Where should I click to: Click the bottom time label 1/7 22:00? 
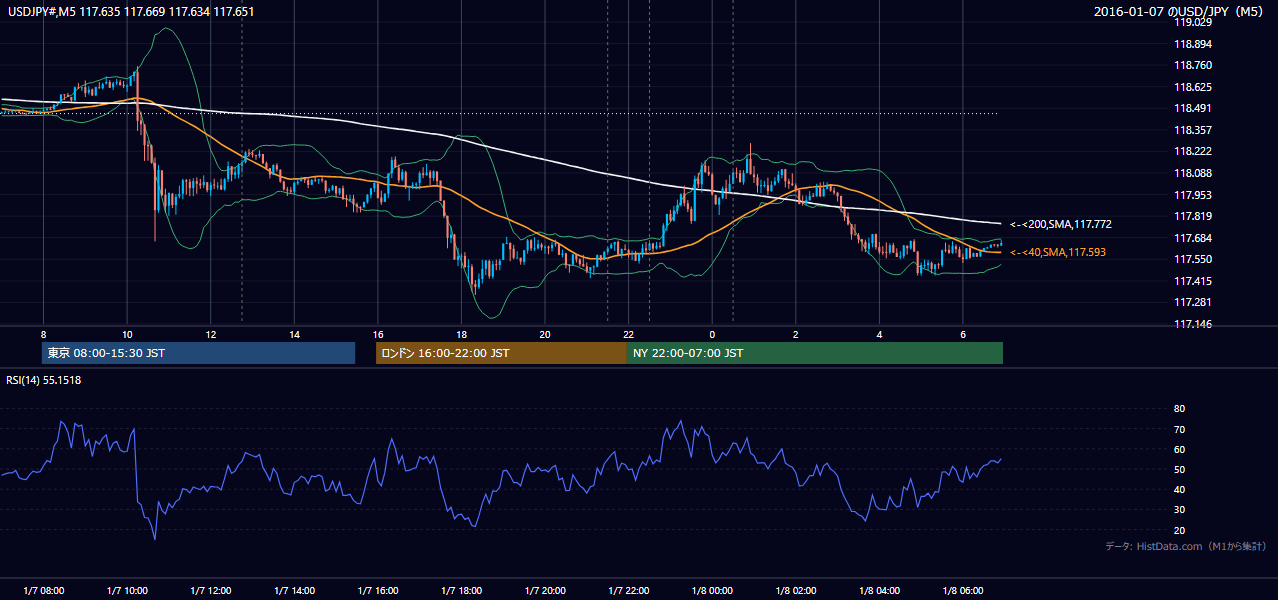point(629,590)
